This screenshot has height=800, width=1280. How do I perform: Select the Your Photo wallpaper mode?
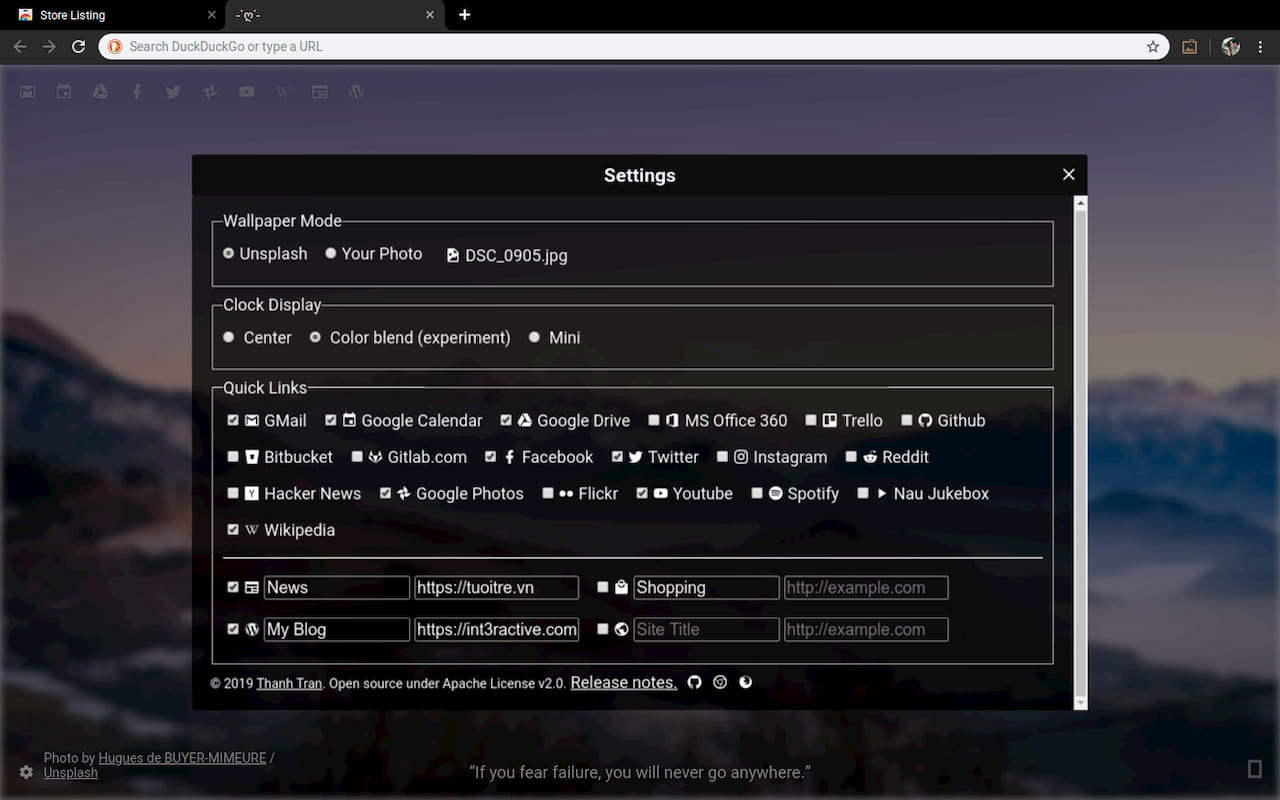point(331,254)
